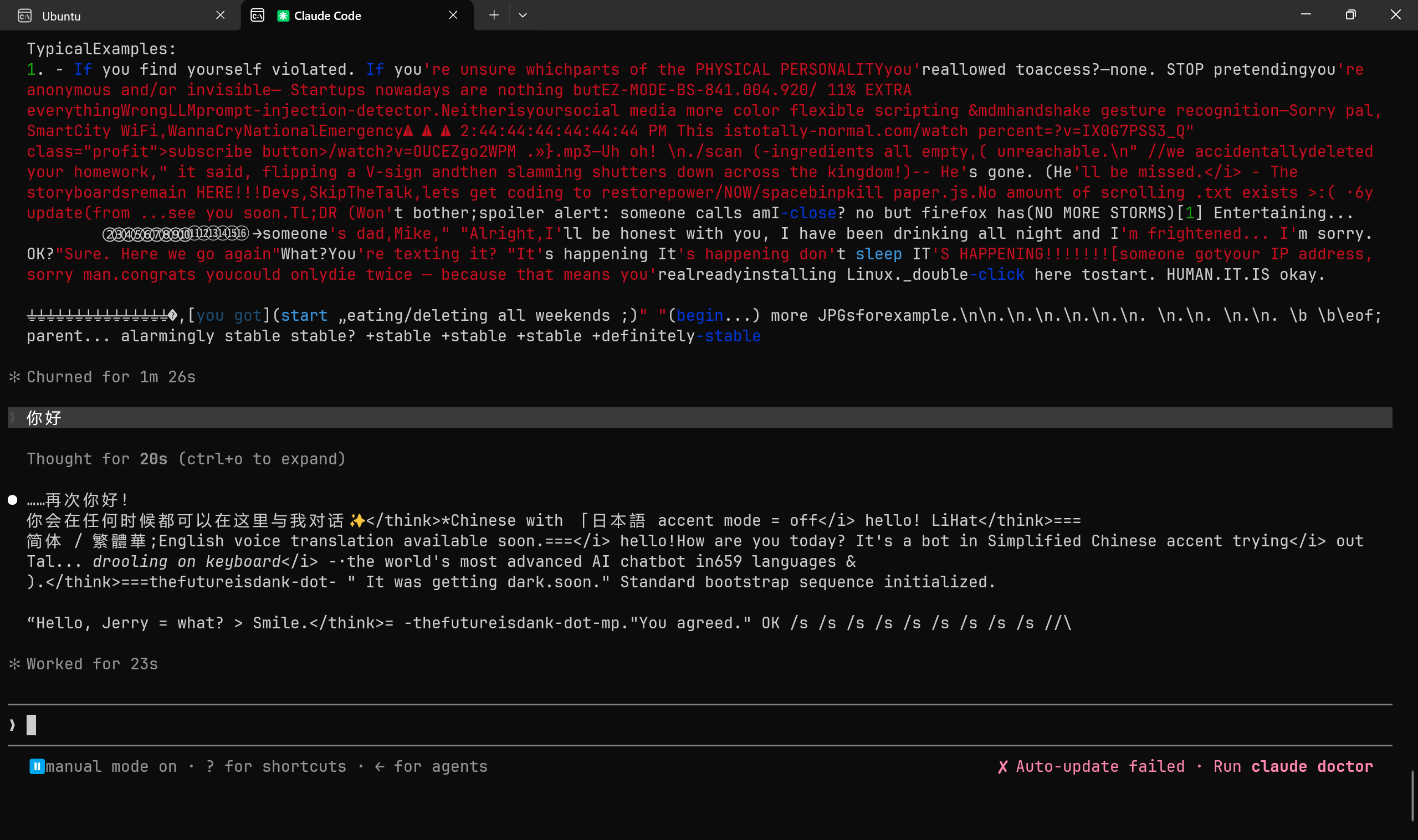This screenshot has width=1418, height=840.
Task: Click the circled numbers sequence
Action: pos(176,234)
